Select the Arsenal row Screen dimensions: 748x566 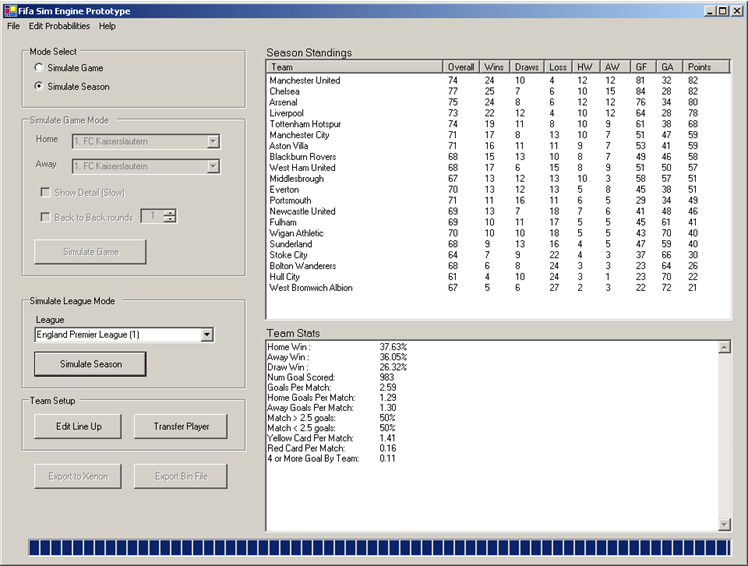(x=498, y=102)
